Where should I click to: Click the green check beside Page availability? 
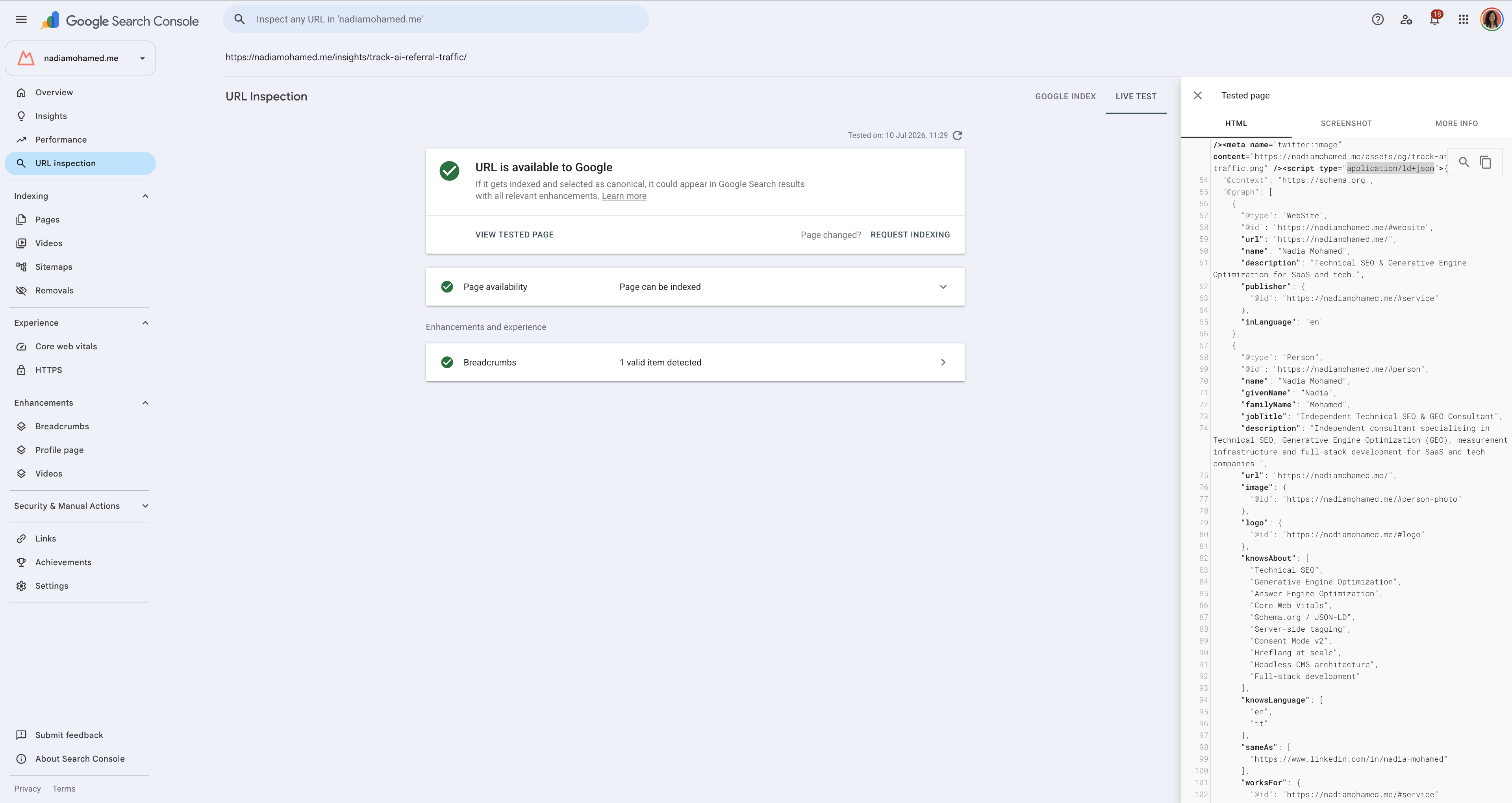click(447, 286)
